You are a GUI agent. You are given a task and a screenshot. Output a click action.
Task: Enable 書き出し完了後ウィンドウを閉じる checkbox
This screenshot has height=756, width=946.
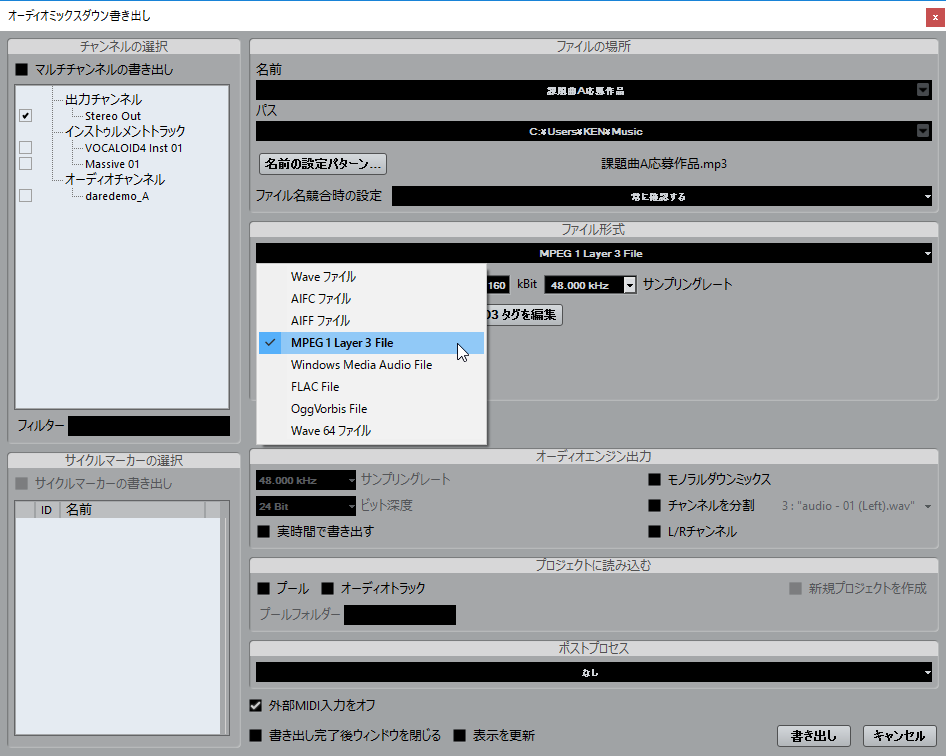(x=256, y=735)
